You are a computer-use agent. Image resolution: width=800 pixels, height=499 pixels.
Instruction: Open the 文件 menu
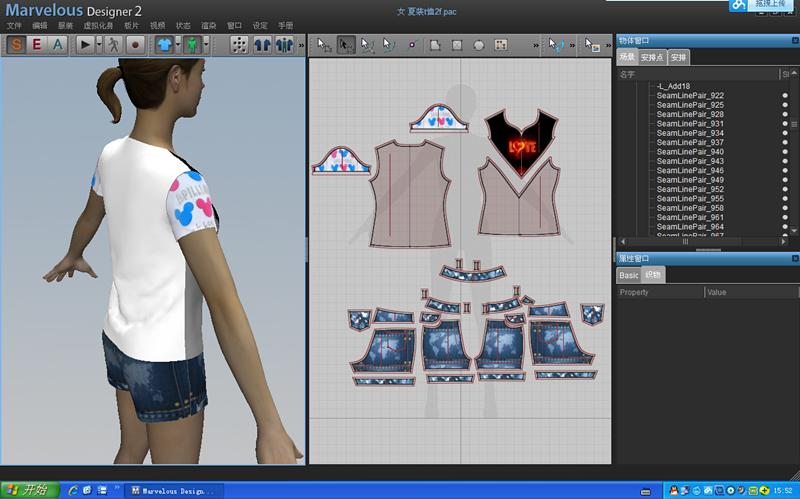click(x=14, y=24)
